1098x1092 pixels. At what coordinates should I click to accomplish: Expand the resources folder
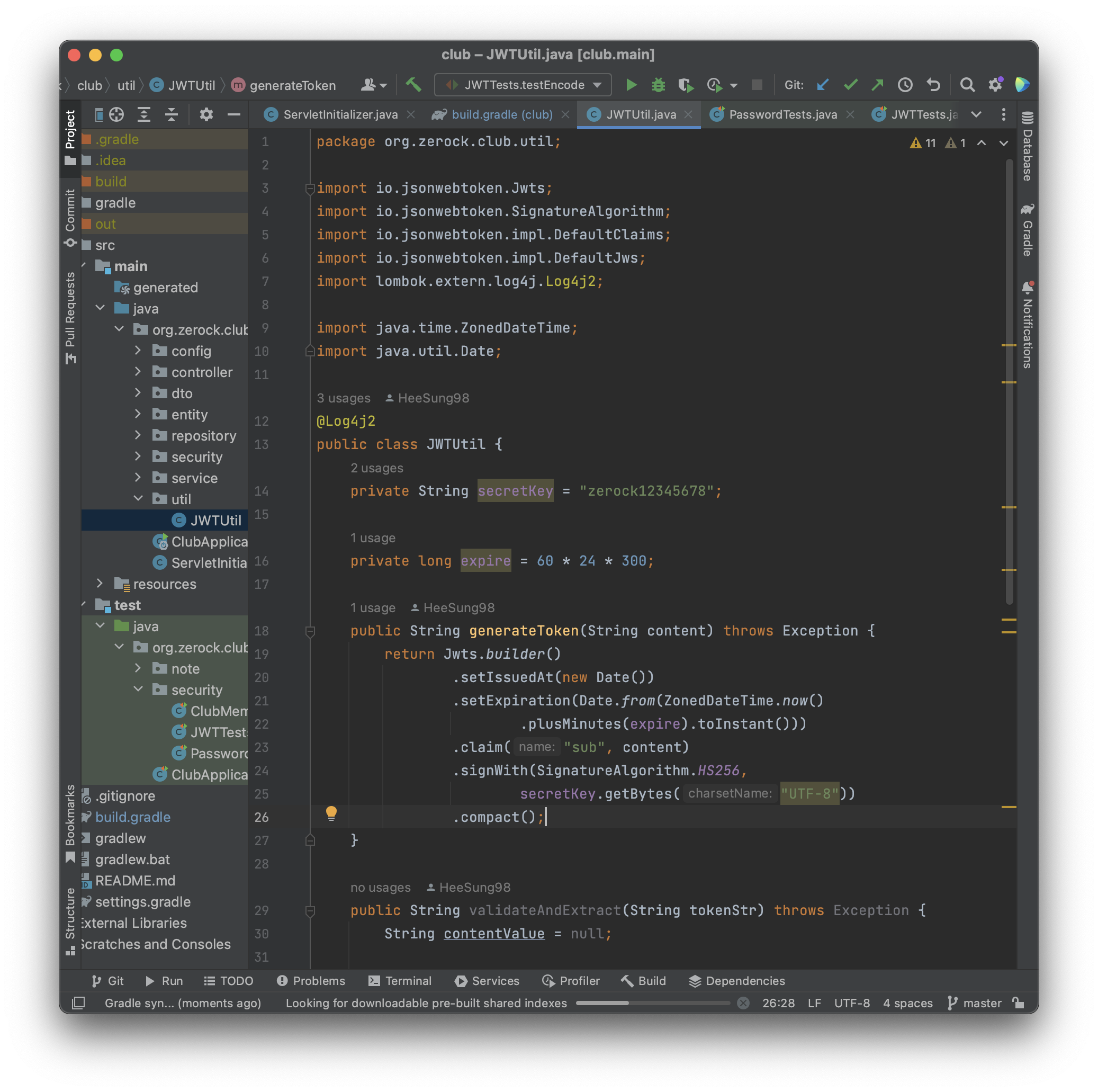(100, 583)
